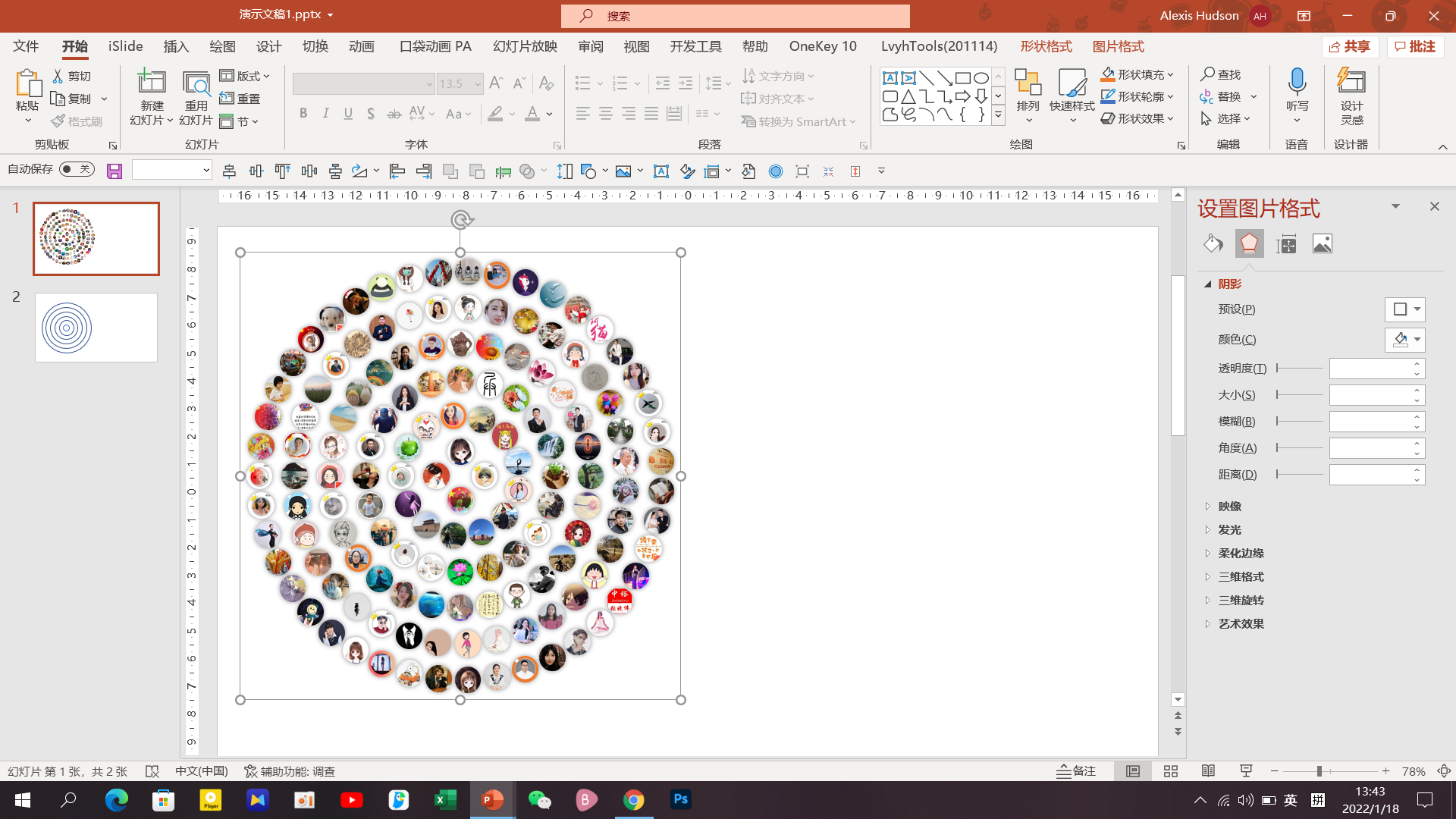Open the shadow Presets (预设) dropdown
Viewport: 1456px width, 819px height.
click(1404, 309)
